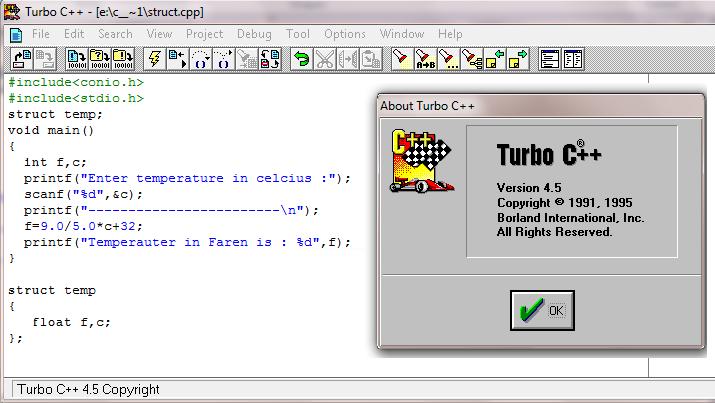Image resolution: width=715 pixels, height=403 pixels.
Task: Click the "#include<conio.h>" code line
Action: (76, 83)
